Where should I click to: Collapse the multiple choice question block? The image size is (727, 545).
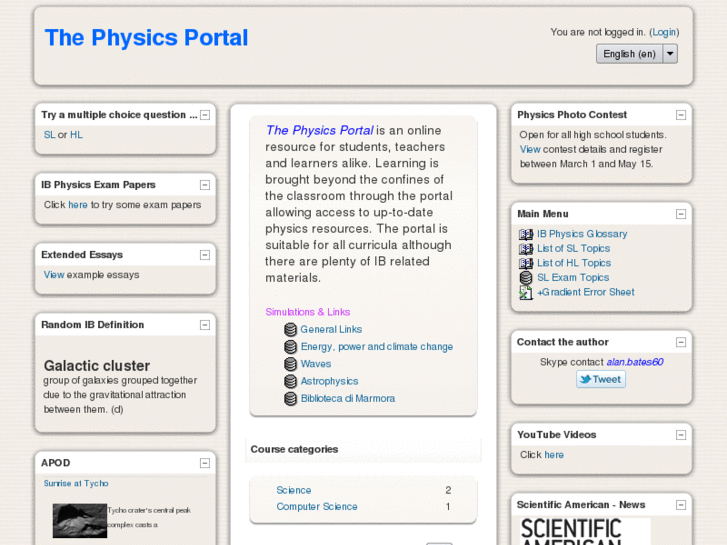coord(205,115)
